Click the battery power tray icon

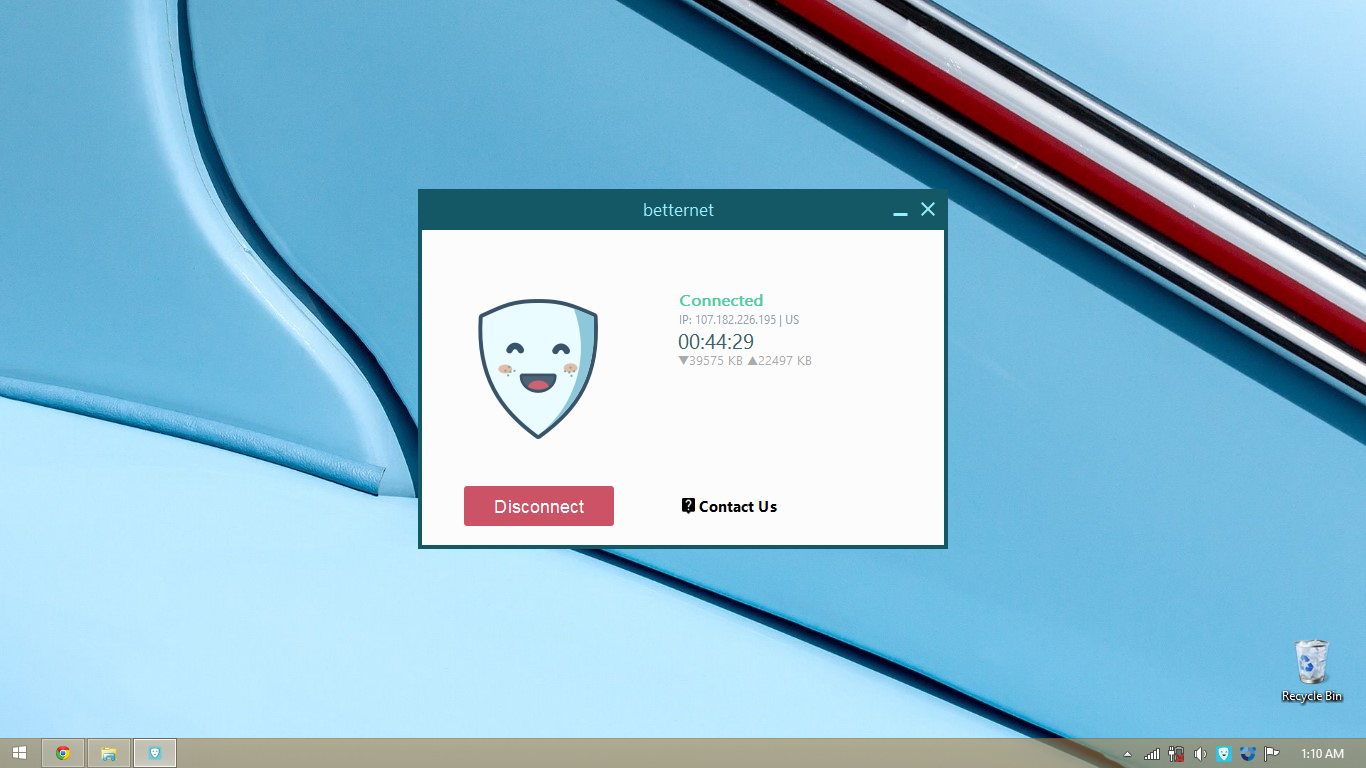pyautogui.click(x=1176, y=754)
